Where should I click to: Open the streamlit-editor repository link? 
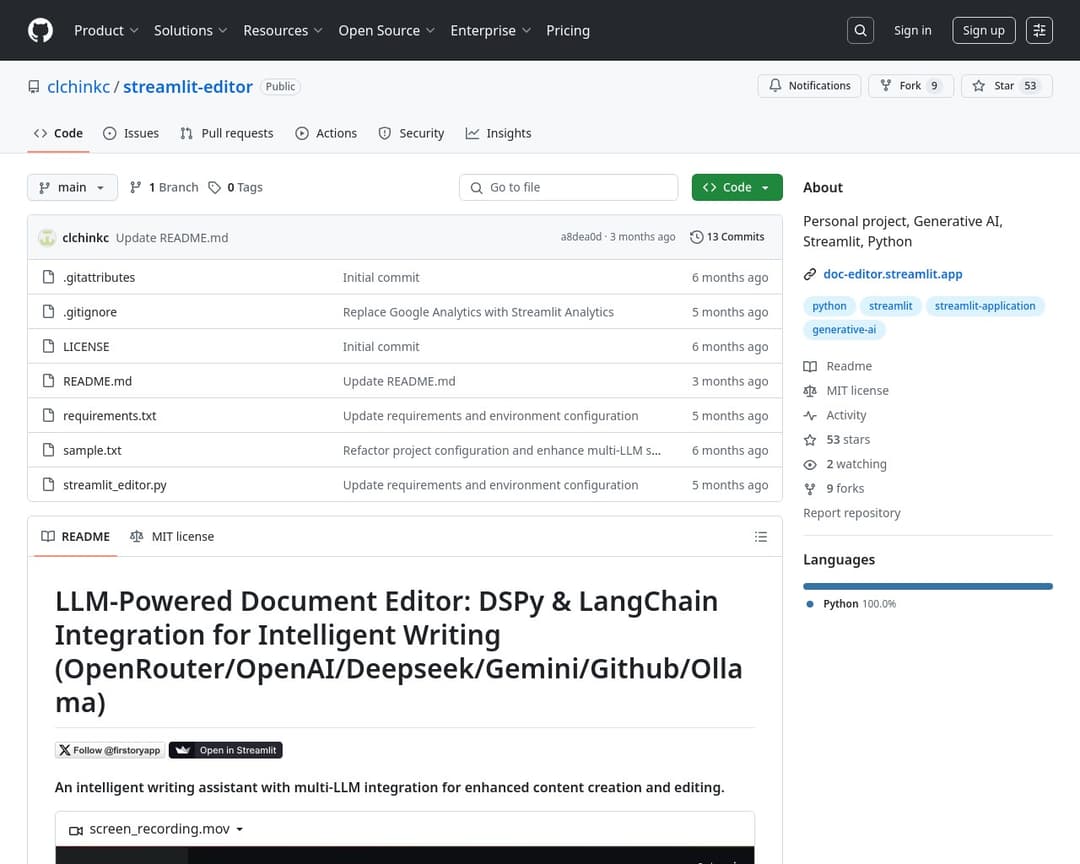pos(188,87)
